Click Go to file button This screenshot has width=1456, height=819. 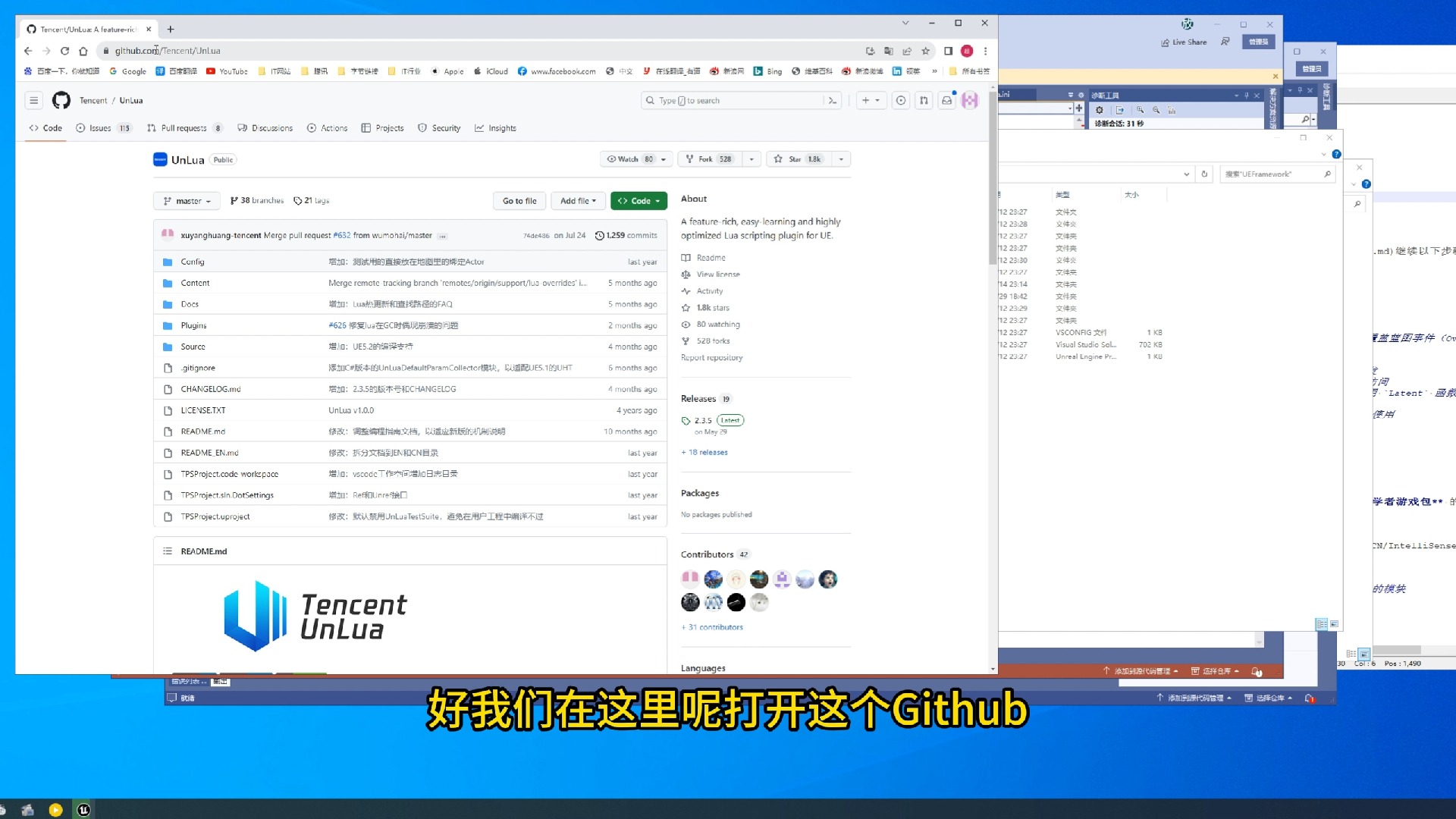[519, 201]
